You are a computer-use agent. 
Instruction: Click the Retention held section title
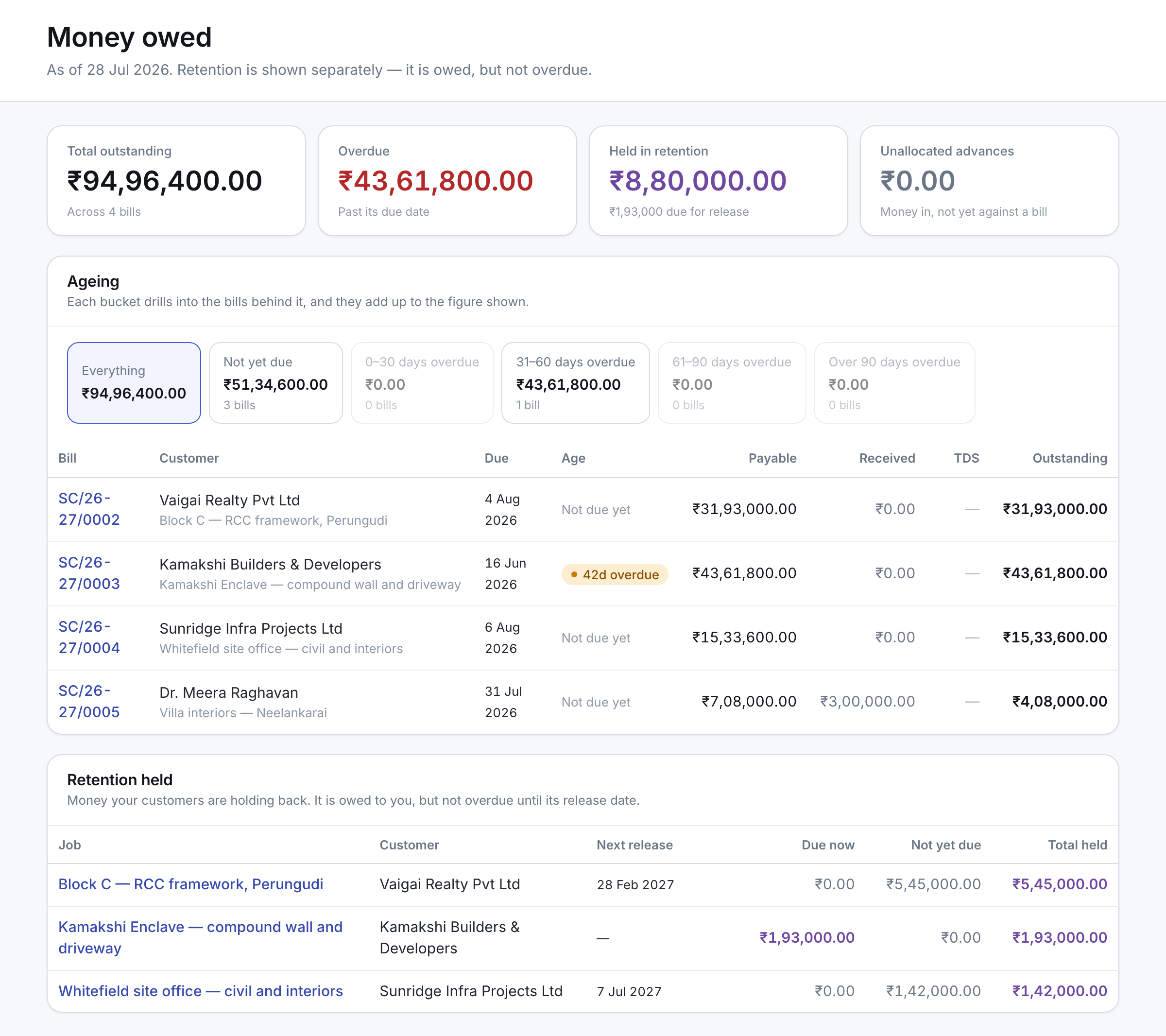(x=120, y=780)
